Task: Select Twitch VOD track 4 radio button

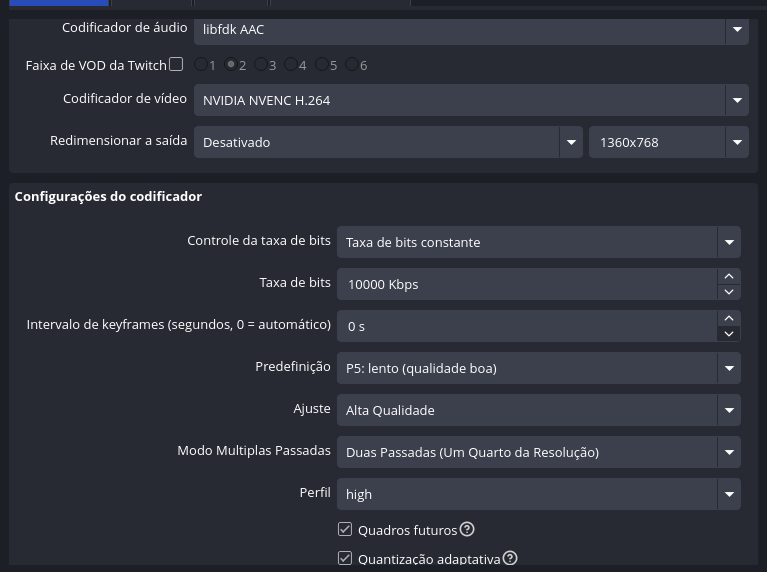Action: (x=291, y=64)
